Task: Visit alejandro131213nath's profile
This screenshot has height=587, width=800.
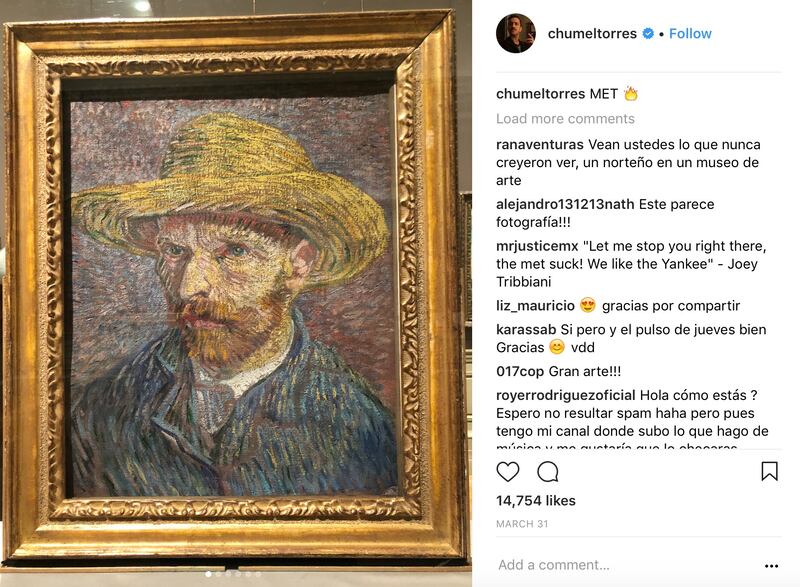Action: (565, 204)
